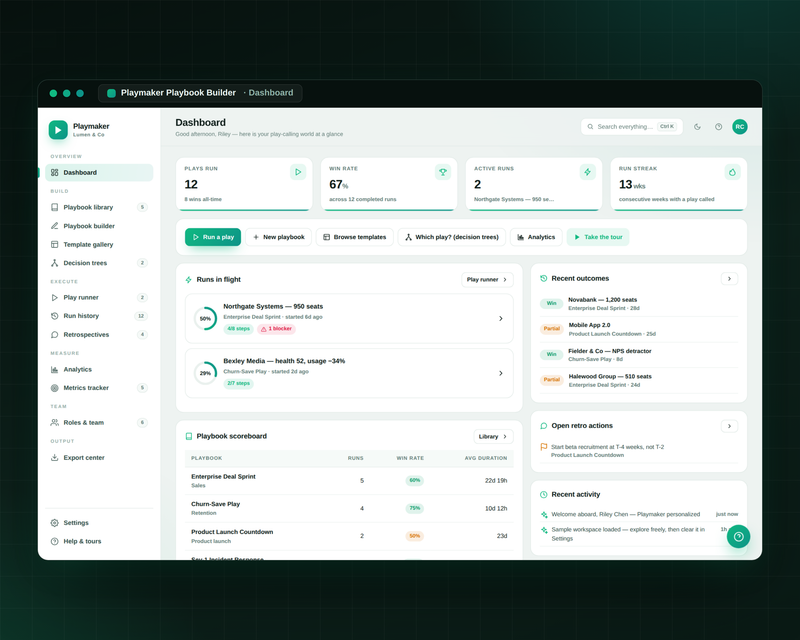Click the Run a play button
The height and width of the screenshot is (640, 800).
point(213,237)
